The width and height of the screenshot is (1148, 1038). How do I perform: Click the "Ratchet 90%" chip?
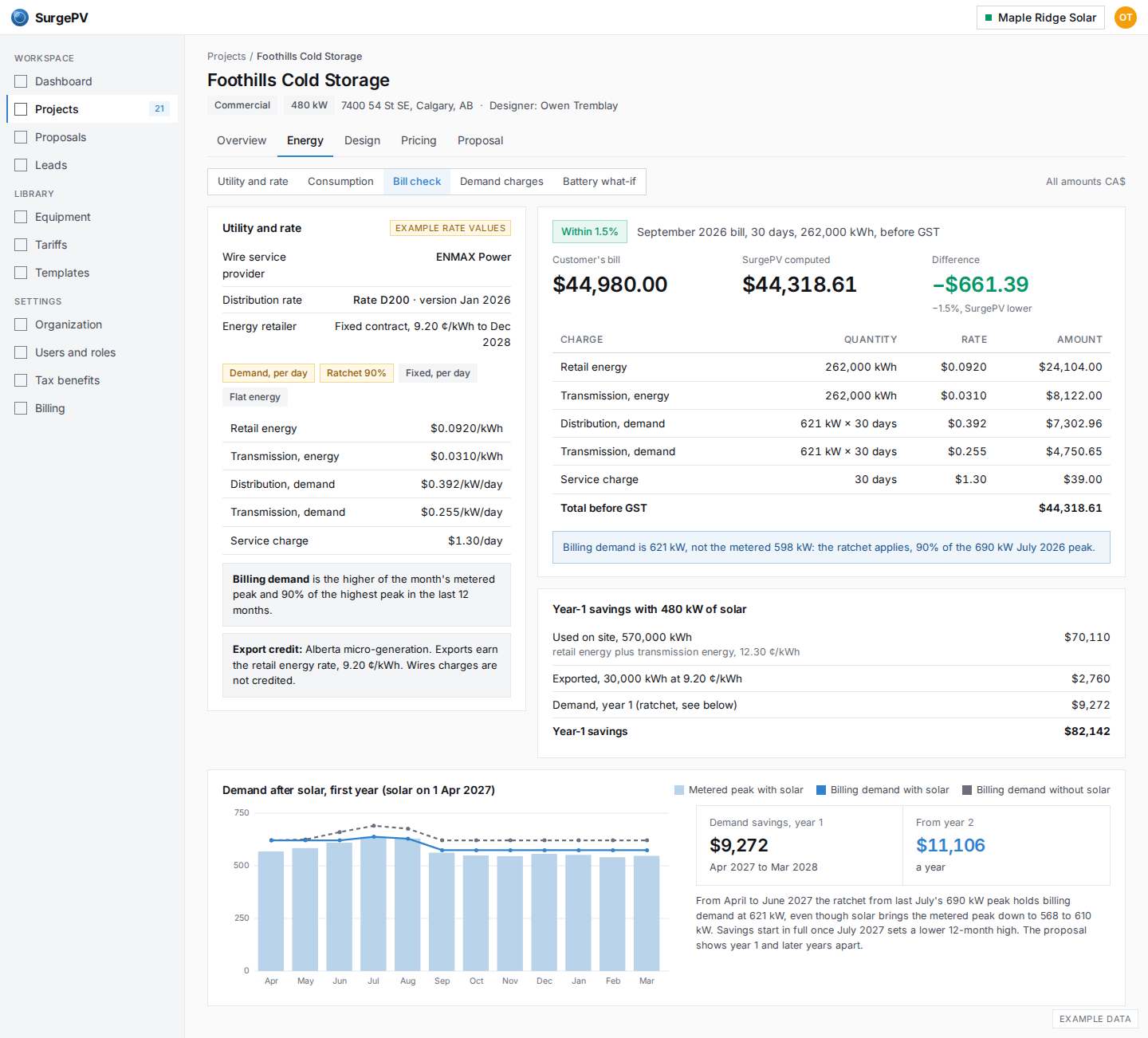[356, 373]
